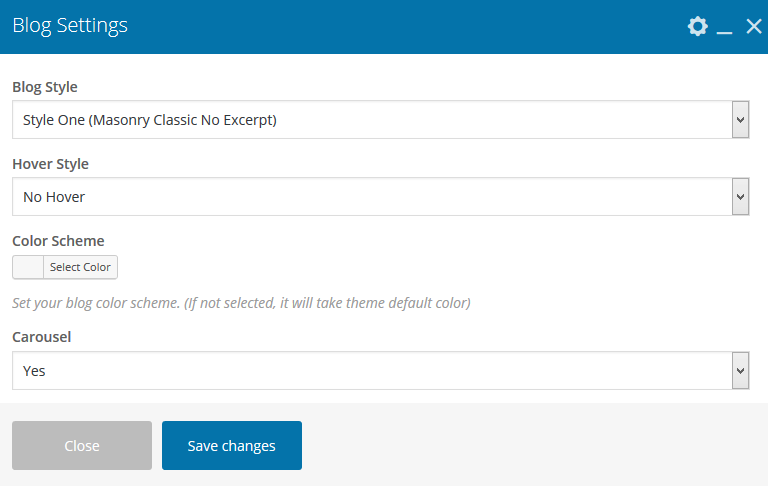Open the Hover Style dropdown showing No Hover
Viewport: 768px width, 486px height.
click(370, 197)
